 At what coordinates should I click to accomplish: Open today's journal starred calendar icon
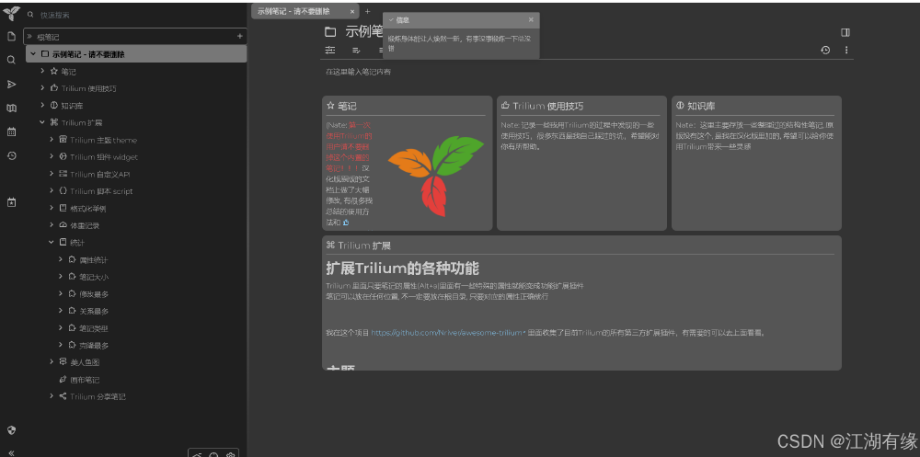coord(11,202)
